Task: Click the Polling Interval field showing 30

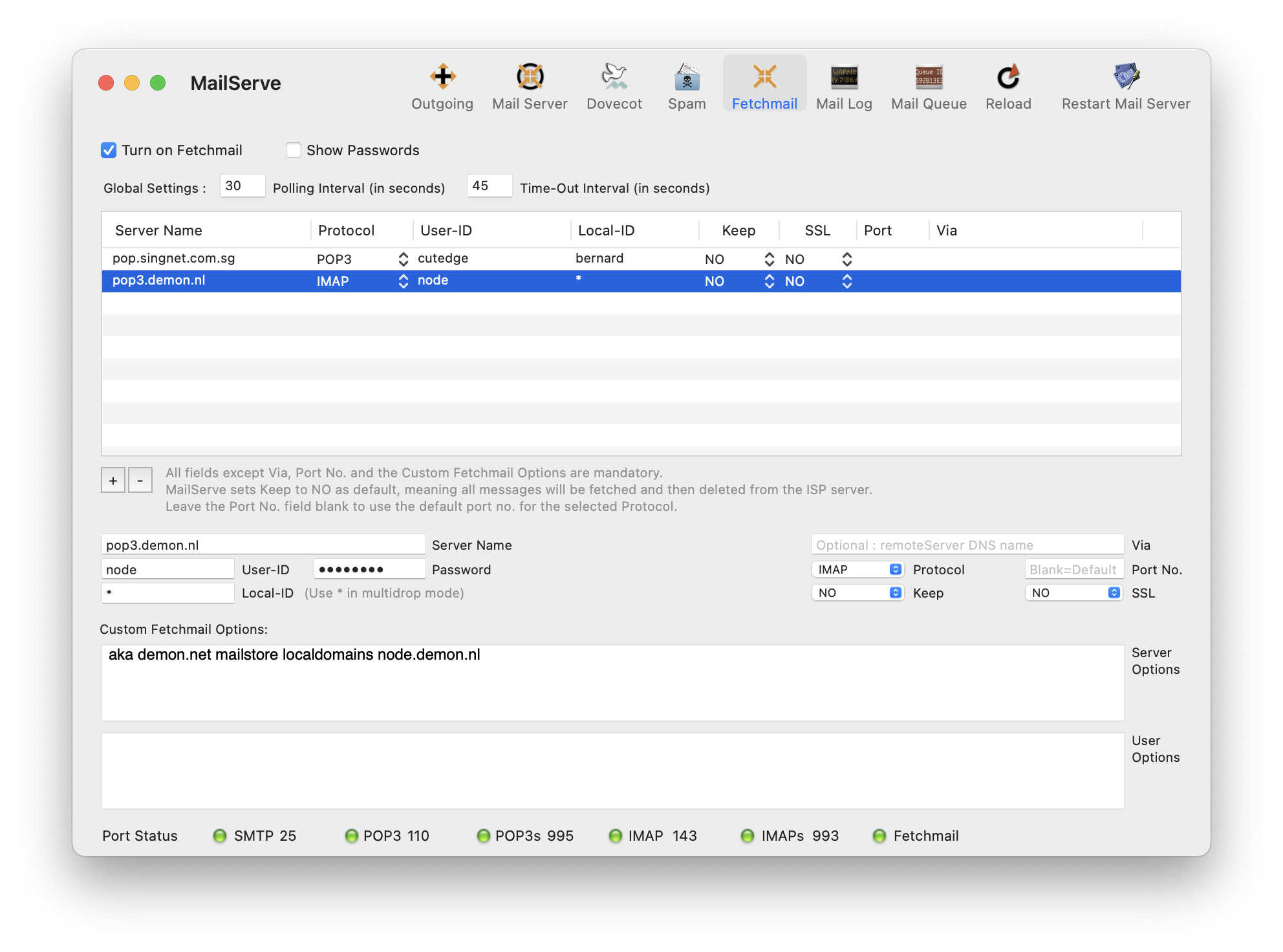Action: point(243,186)
